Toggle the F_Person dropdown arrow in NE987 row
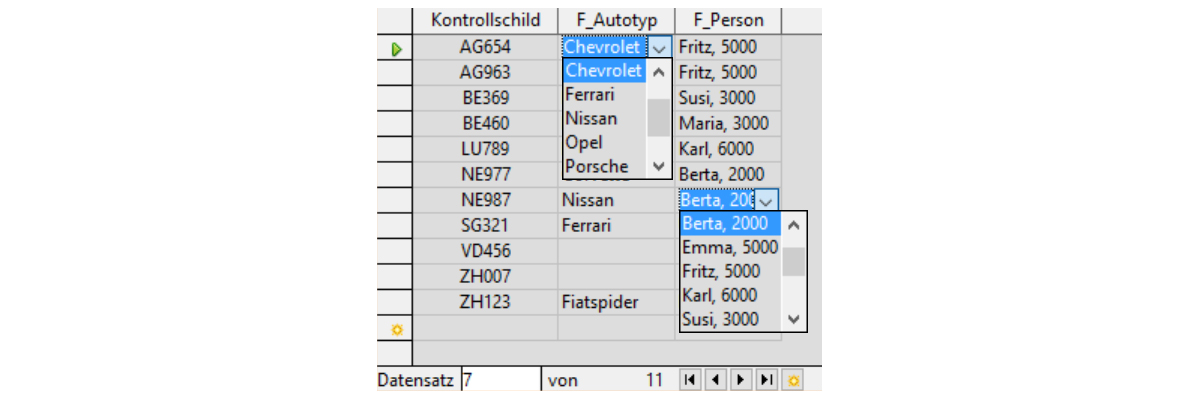The width and height of the screenshot is (1200, 400). click(767, 200)
